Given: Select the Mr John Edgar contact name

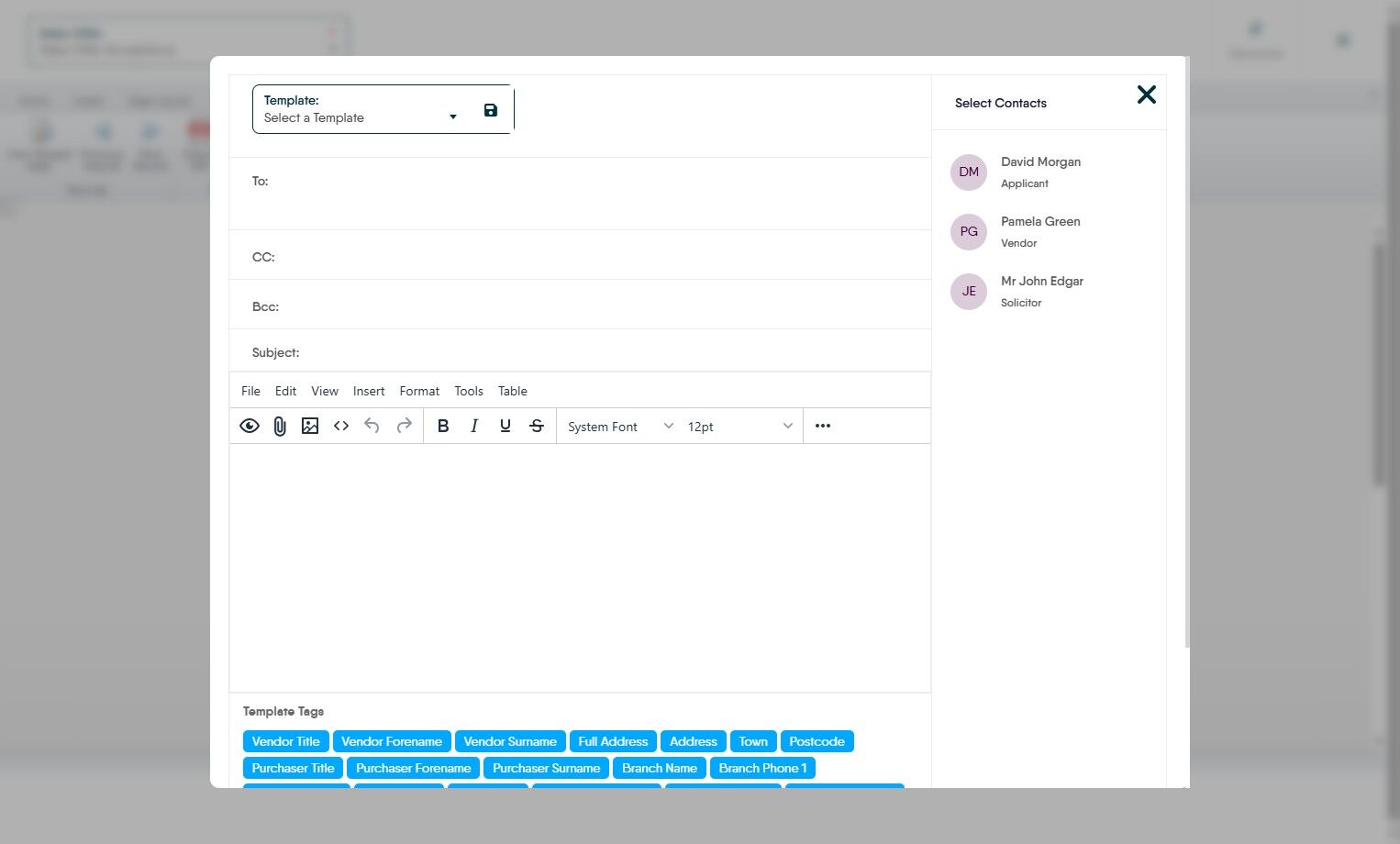Looking at the screenshot, I should 1042,281.
